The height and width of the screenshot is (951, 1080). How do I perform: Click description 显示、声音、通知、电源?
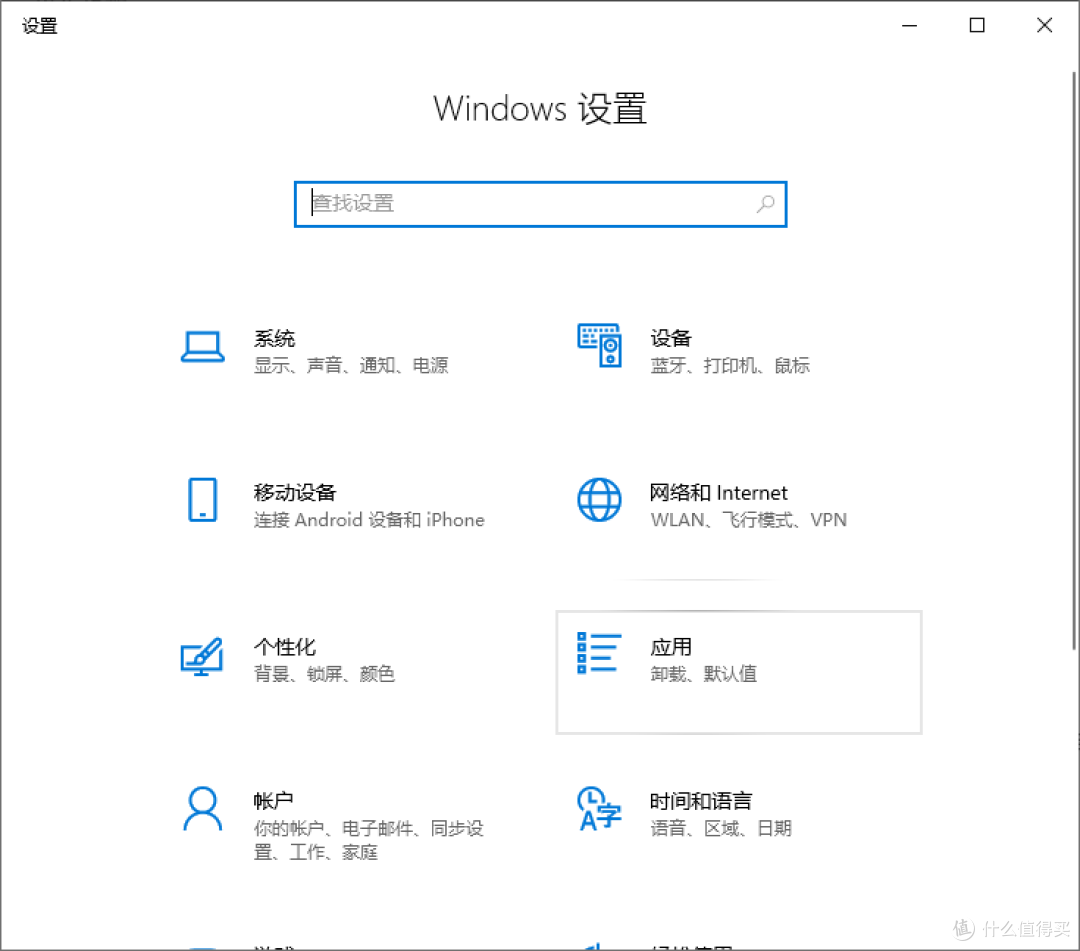(x=351, y=365)
